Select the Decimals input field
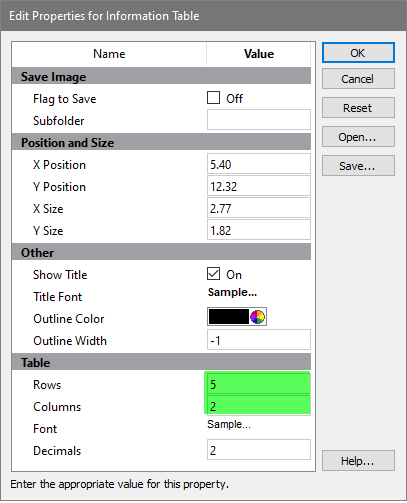The height and width of the screenshot is (503, 407). point(259,450)
